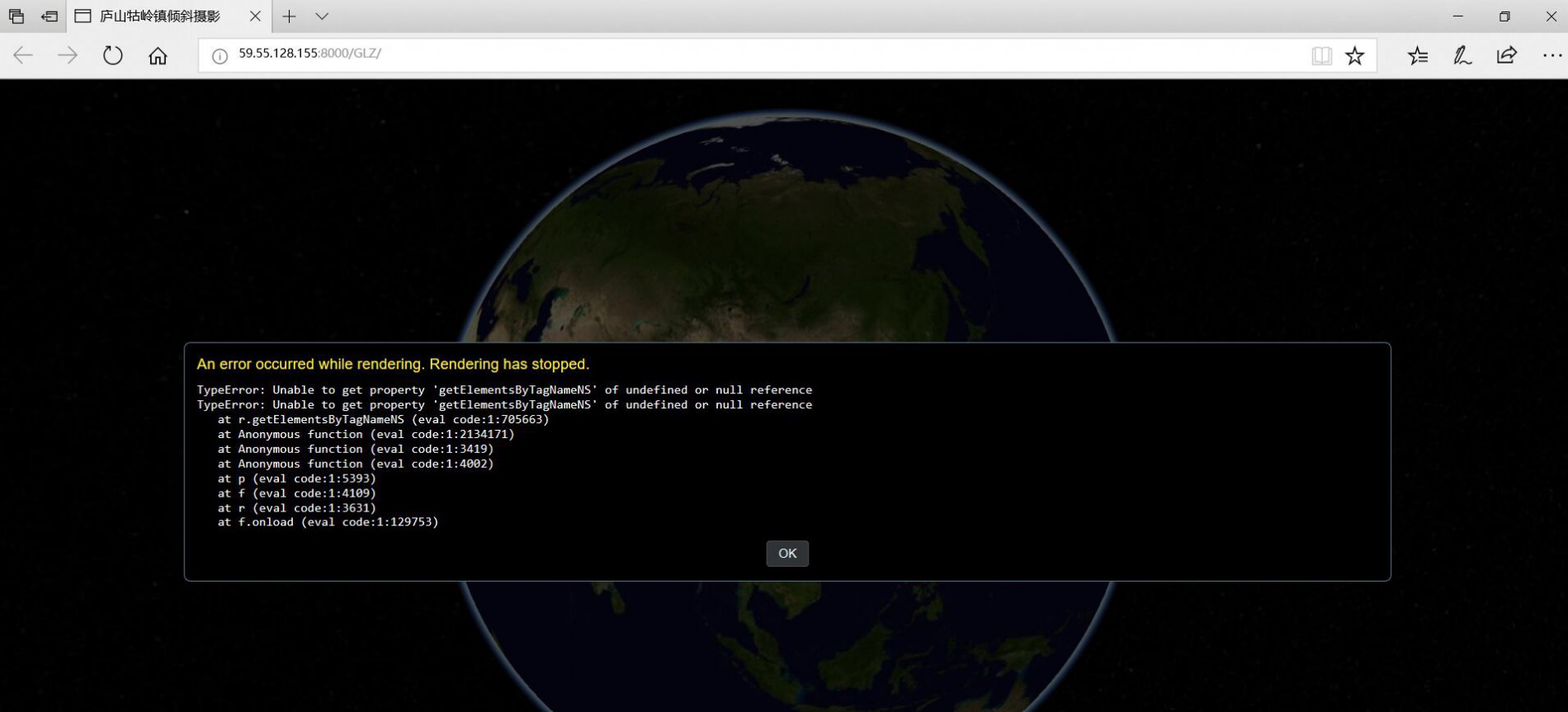Click stack line 'at p (eval code:1:5393)'

pos(296,478)
